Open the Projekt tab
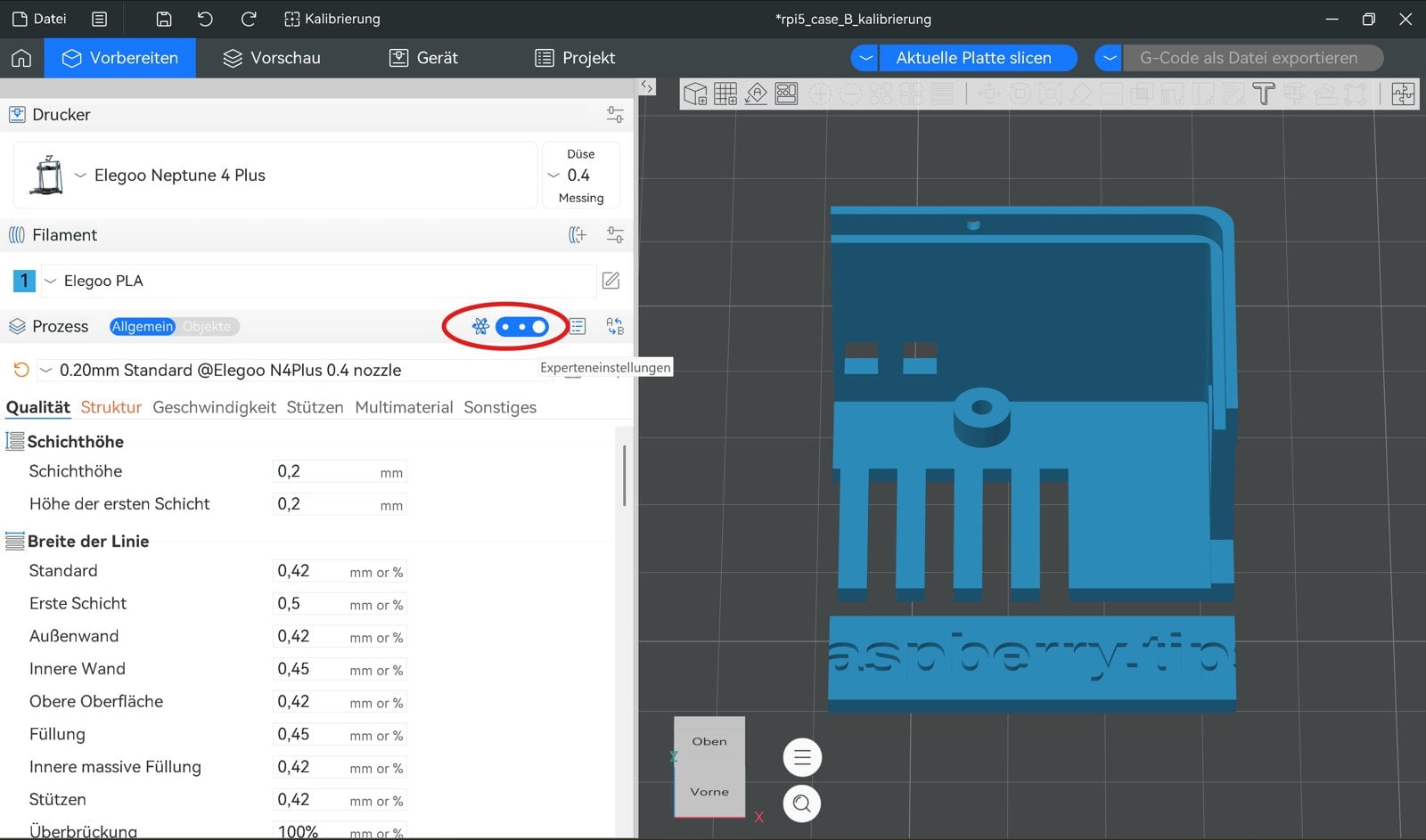The width and height of the screenshot is (1426, 840). (575, 58)
